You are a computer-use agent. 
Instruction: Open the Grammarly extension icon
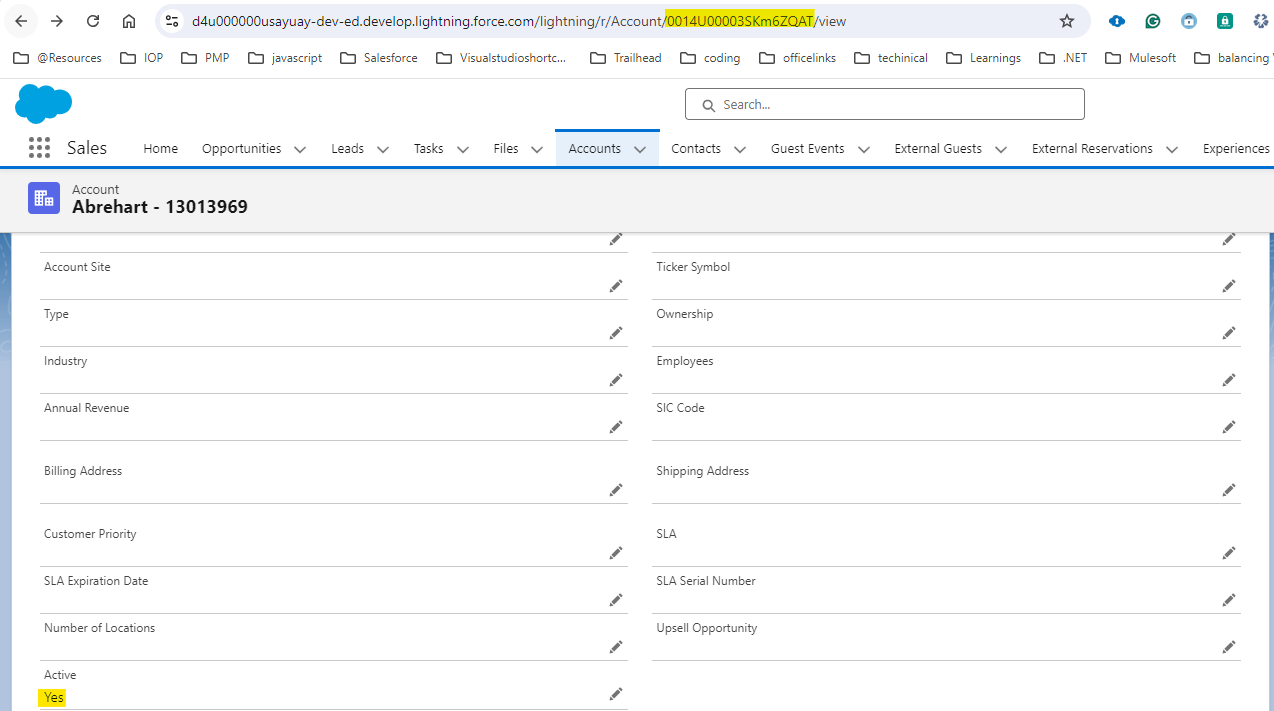[1152, 20]
